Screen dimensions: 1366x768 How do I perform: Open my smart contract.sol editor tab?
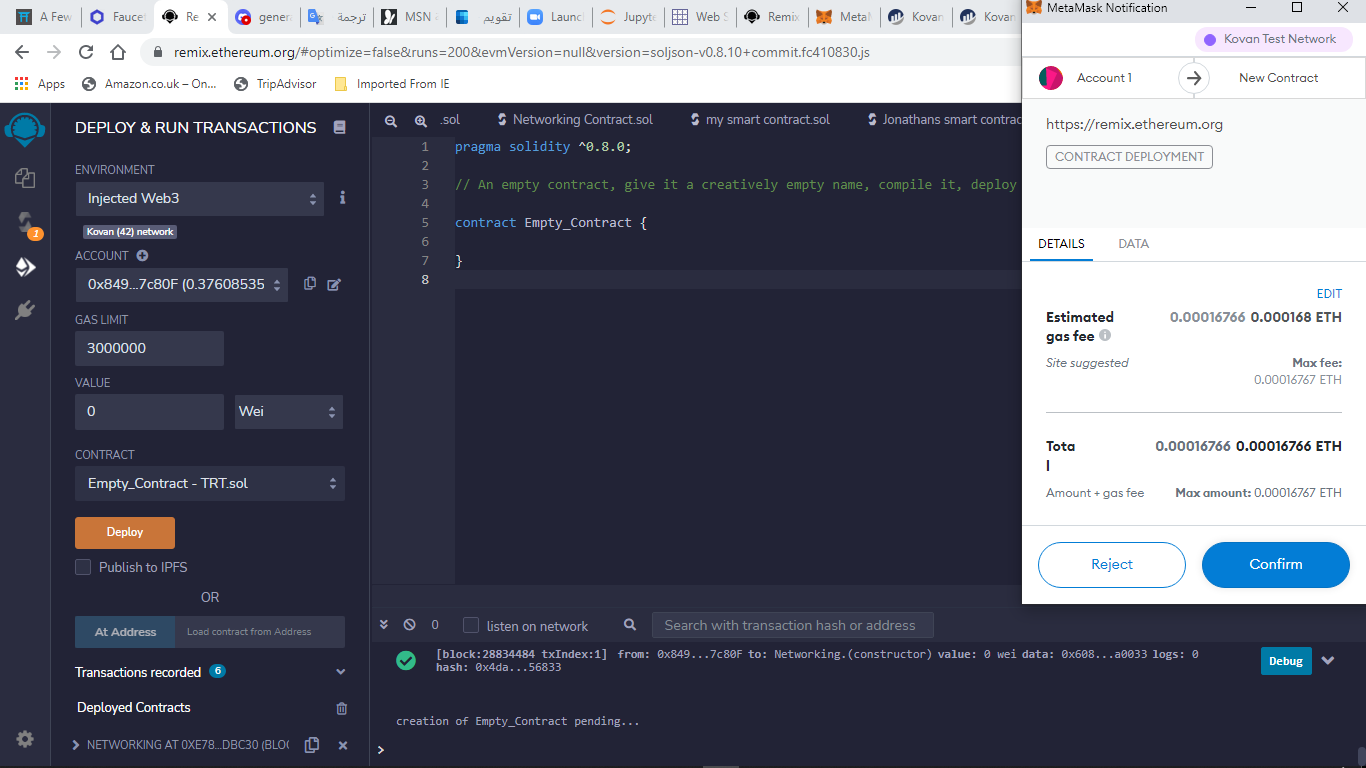click(x=759, y=120)
